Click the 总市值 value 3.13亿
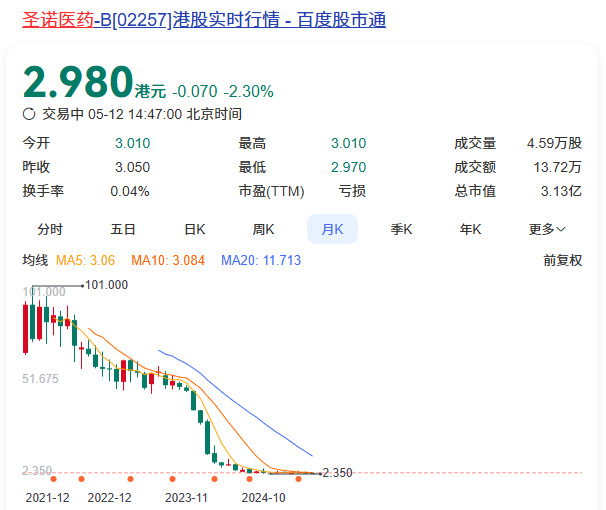 561,191
